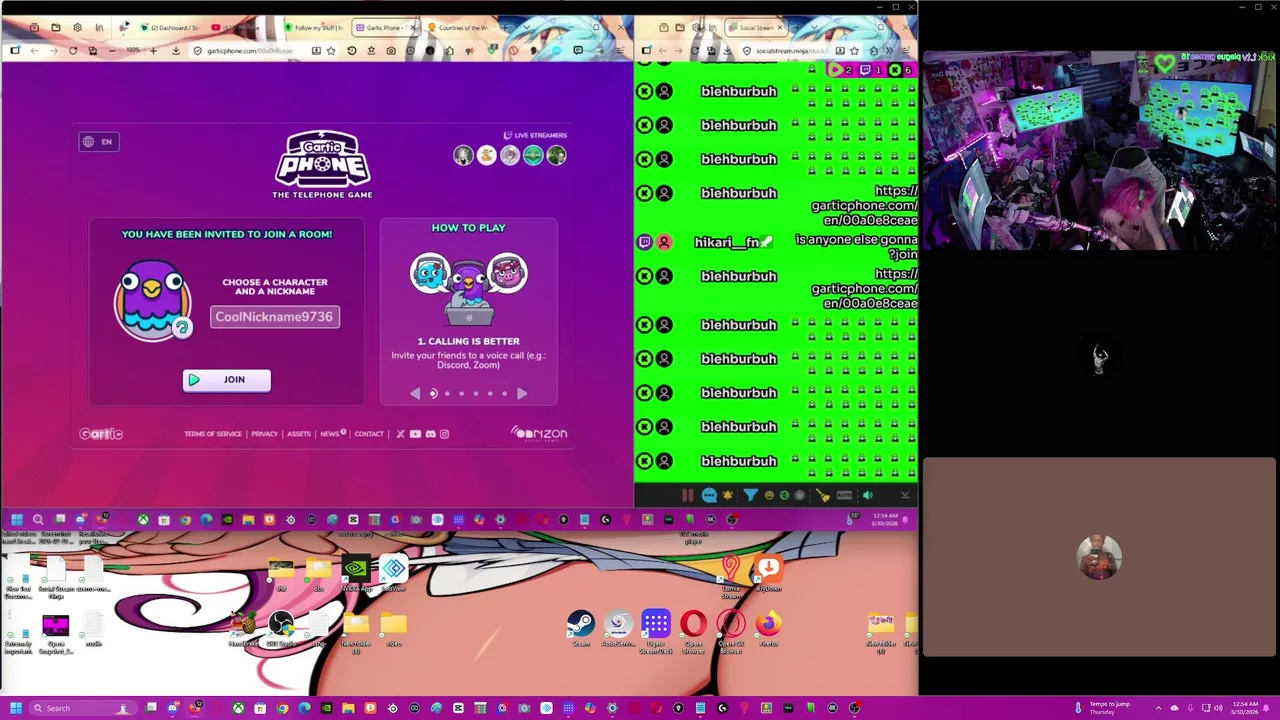
Task: Toggle the notification bell in Social Stream
Action: (x=727, y=495)
